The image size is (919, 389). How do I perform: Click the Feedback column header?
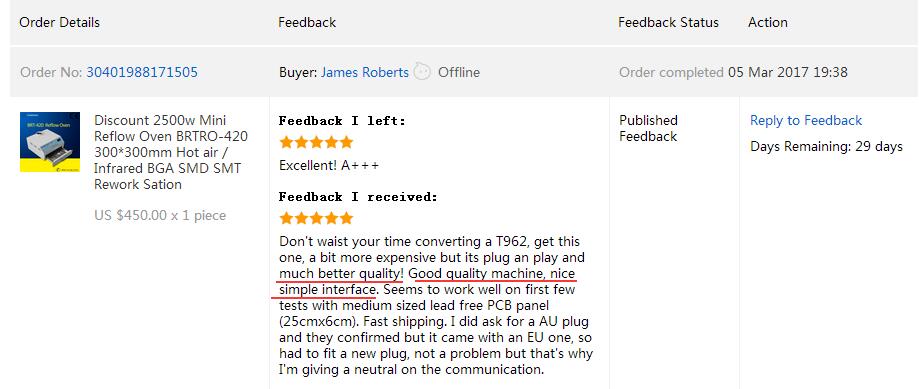click(x=307, y=23)
